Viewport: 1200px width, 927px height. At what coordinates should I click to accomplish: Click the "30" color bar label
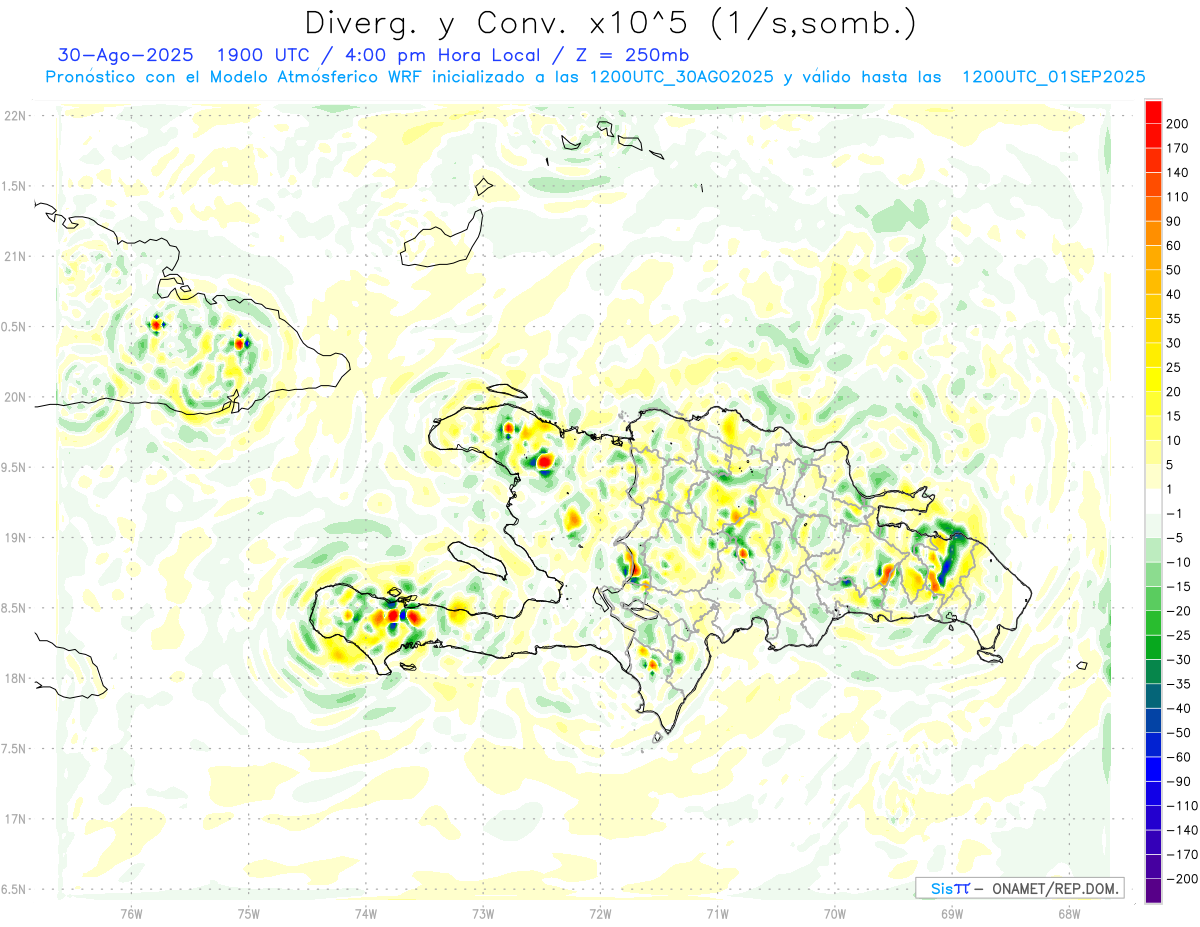pyautogui.click(x=1174, y=343)
